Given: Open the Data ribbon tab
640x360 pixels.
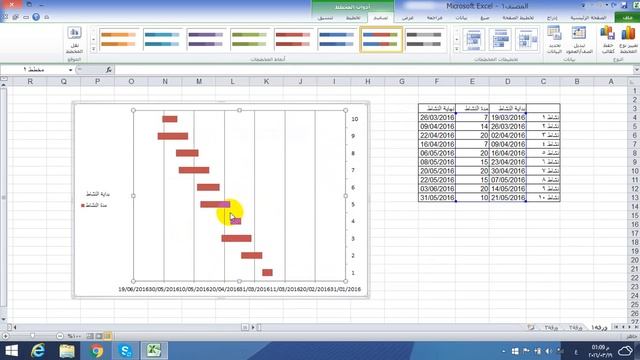Looking at the screenshot, I should tap(461, 18).
